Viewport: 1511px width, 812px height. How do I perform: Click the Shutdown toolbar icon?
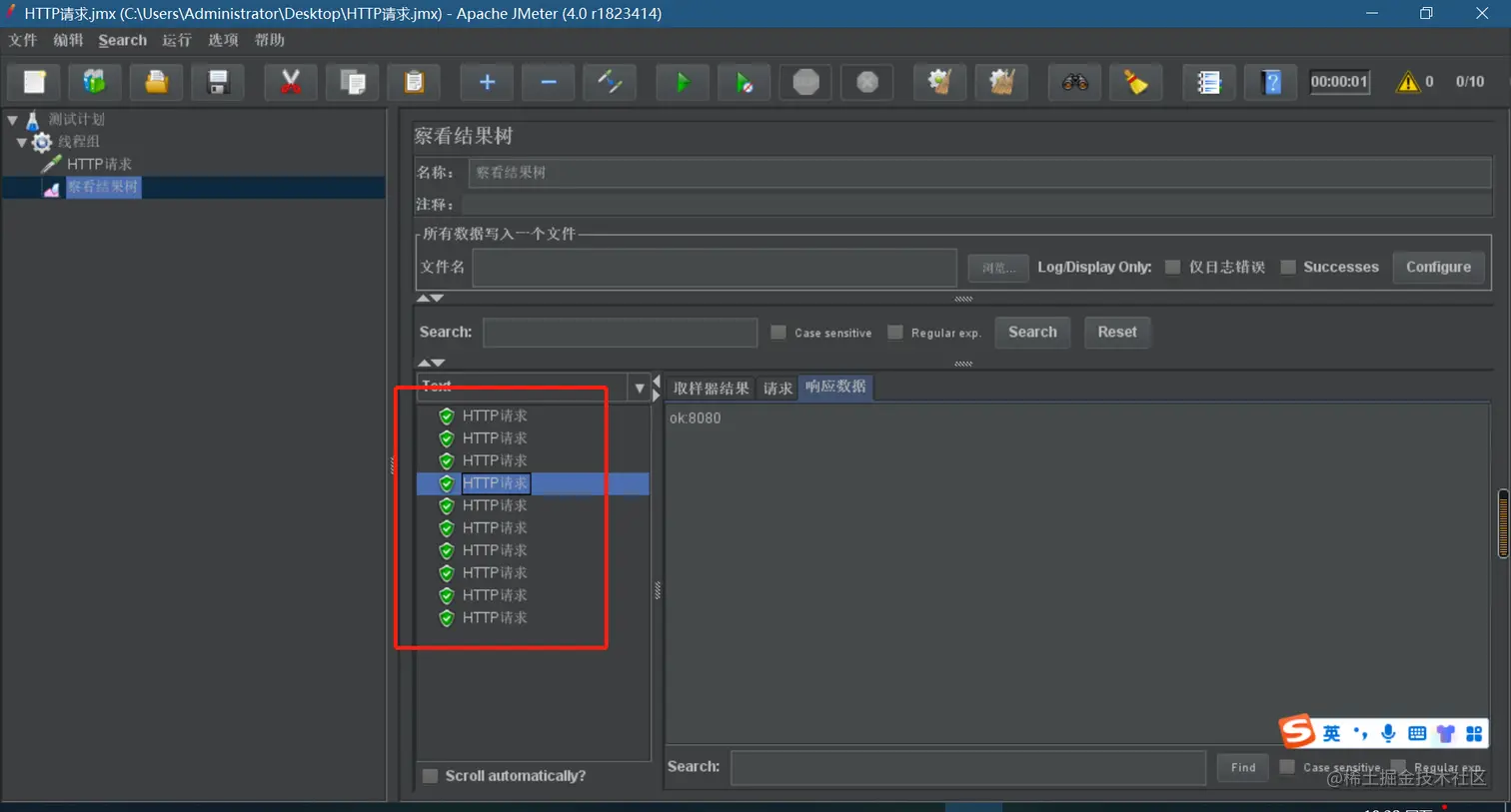click(x=867, y=82)
